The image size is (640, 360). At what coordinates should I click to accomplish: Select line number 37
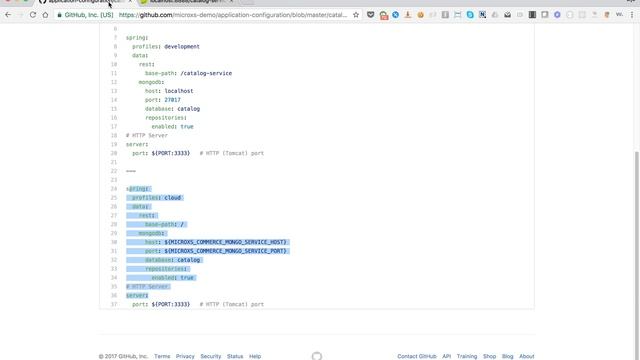[114, 304]
